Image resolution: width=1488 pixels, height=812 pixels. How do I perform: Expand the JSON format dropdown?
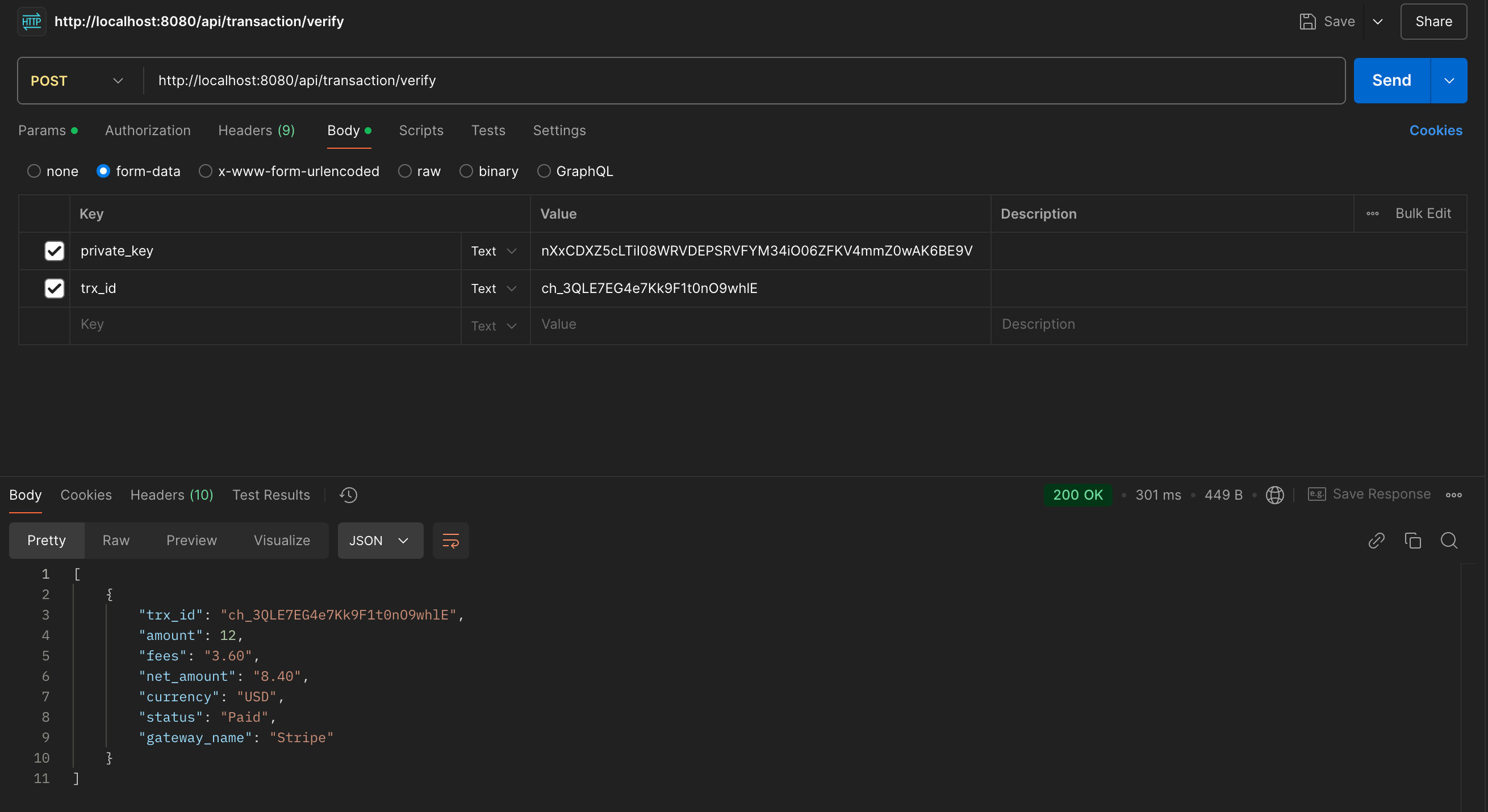[379, 541]
